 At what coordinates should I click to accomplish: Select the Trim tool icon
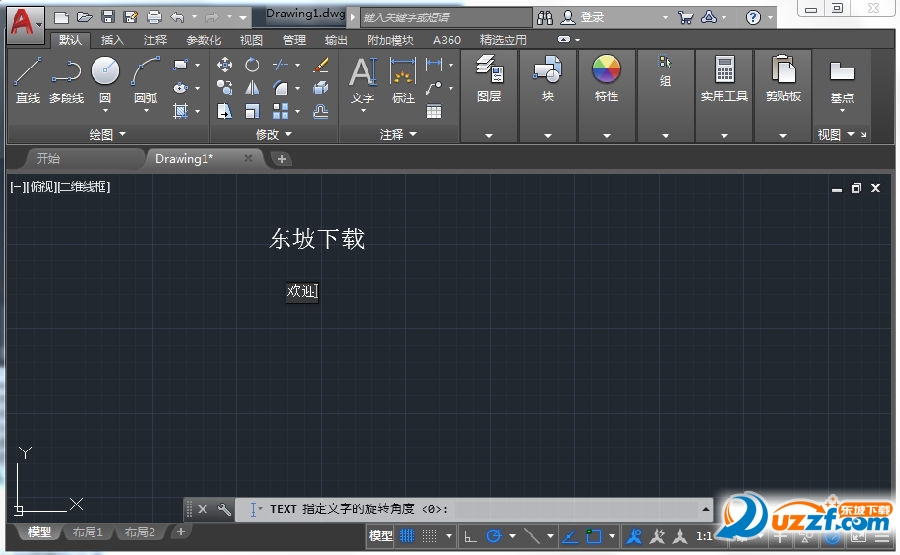[280, 65]
